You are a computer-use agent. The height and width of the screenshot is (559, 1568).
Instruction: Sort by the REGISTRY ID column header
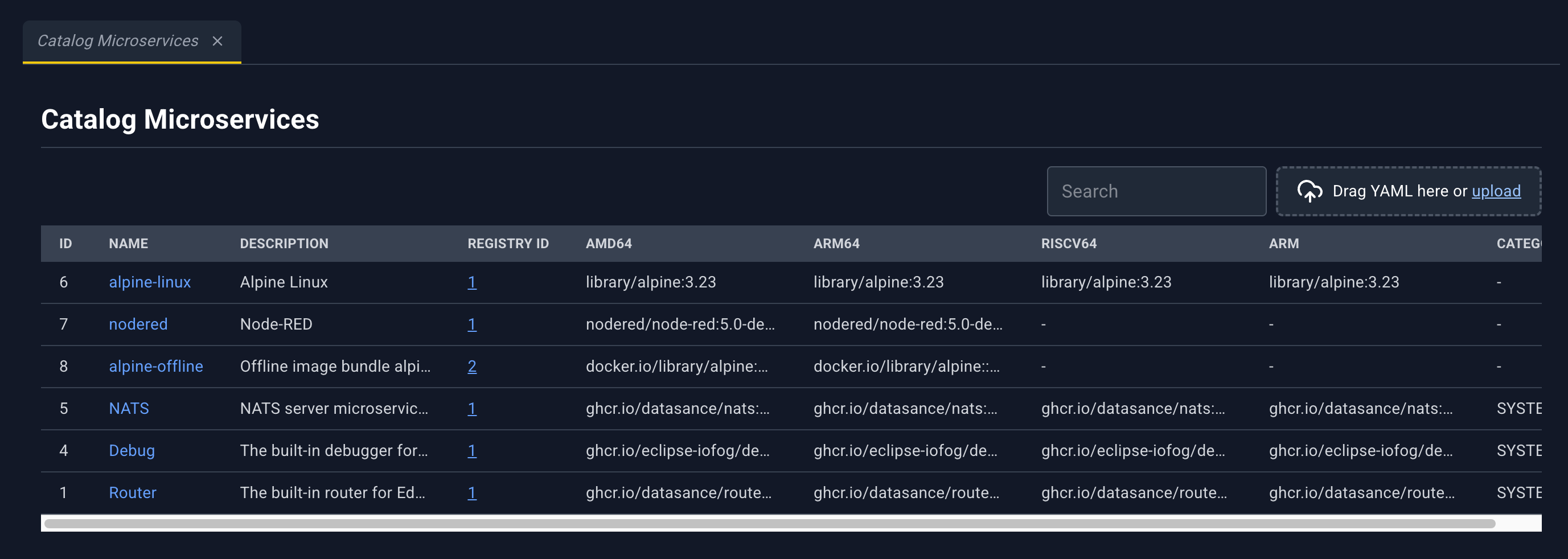click(508, 244)
